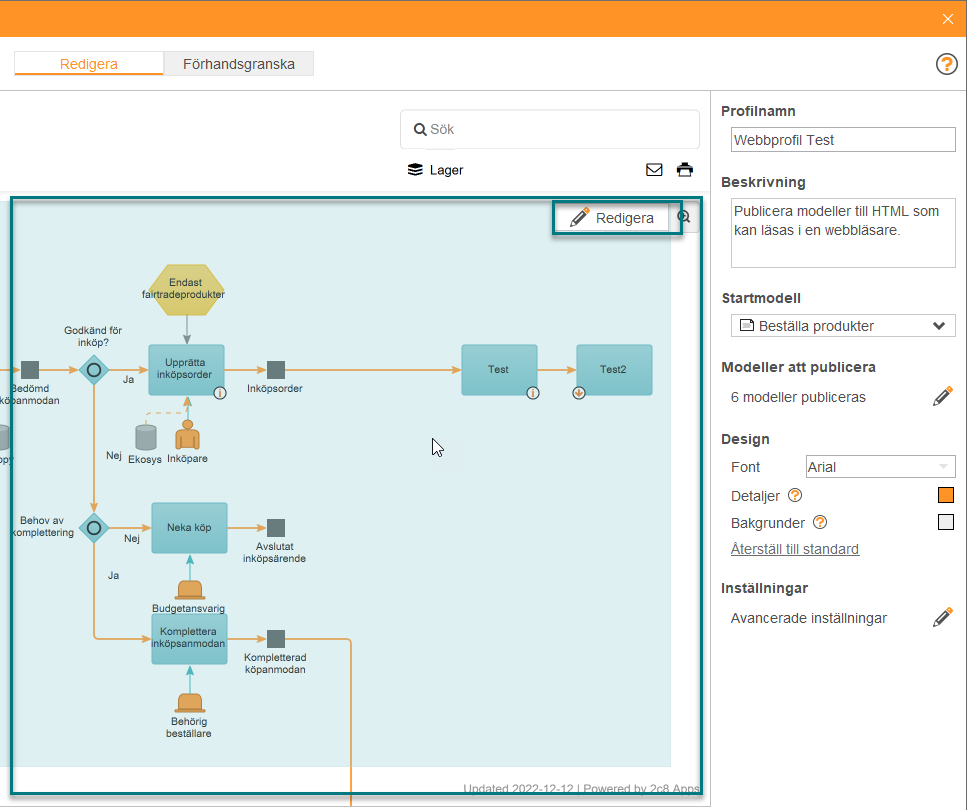
Task: Click the magnifier zoom icon beside Redigera
Action: 684,217
